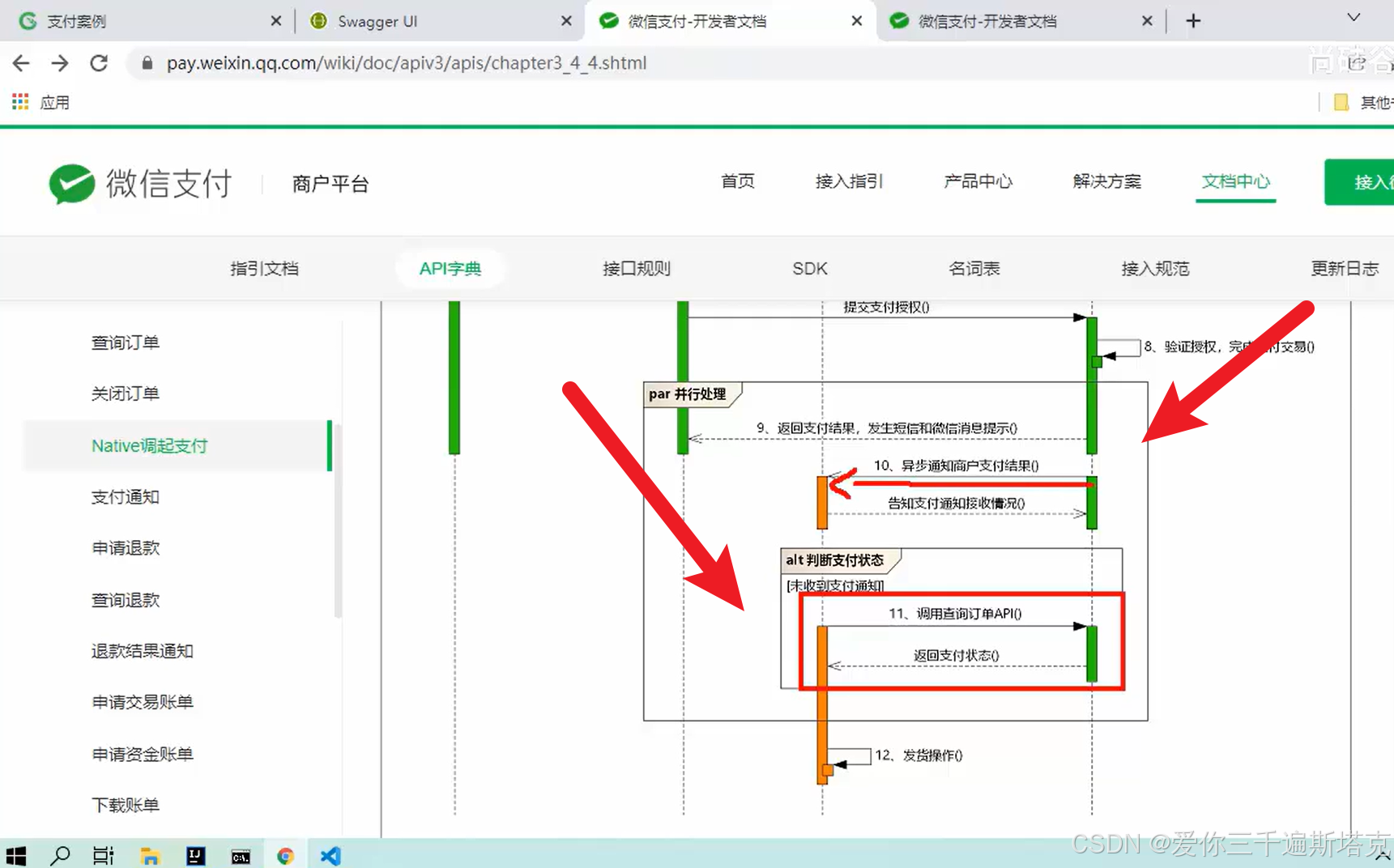Select 文档中心 navigation item
1394x868 pixels.
coord(1236,181)
